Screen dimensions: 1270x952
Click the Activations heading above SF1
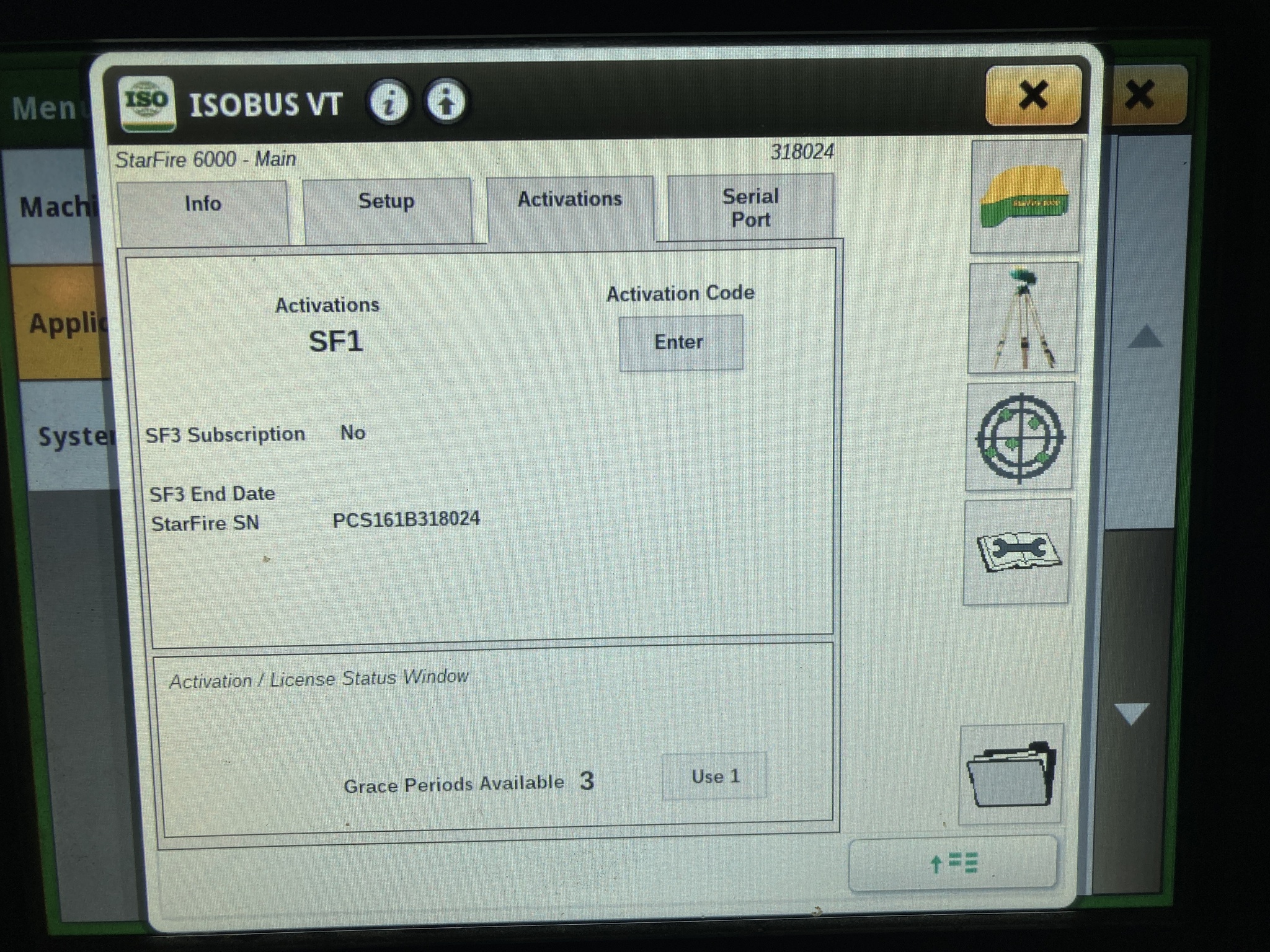point(327,305)
